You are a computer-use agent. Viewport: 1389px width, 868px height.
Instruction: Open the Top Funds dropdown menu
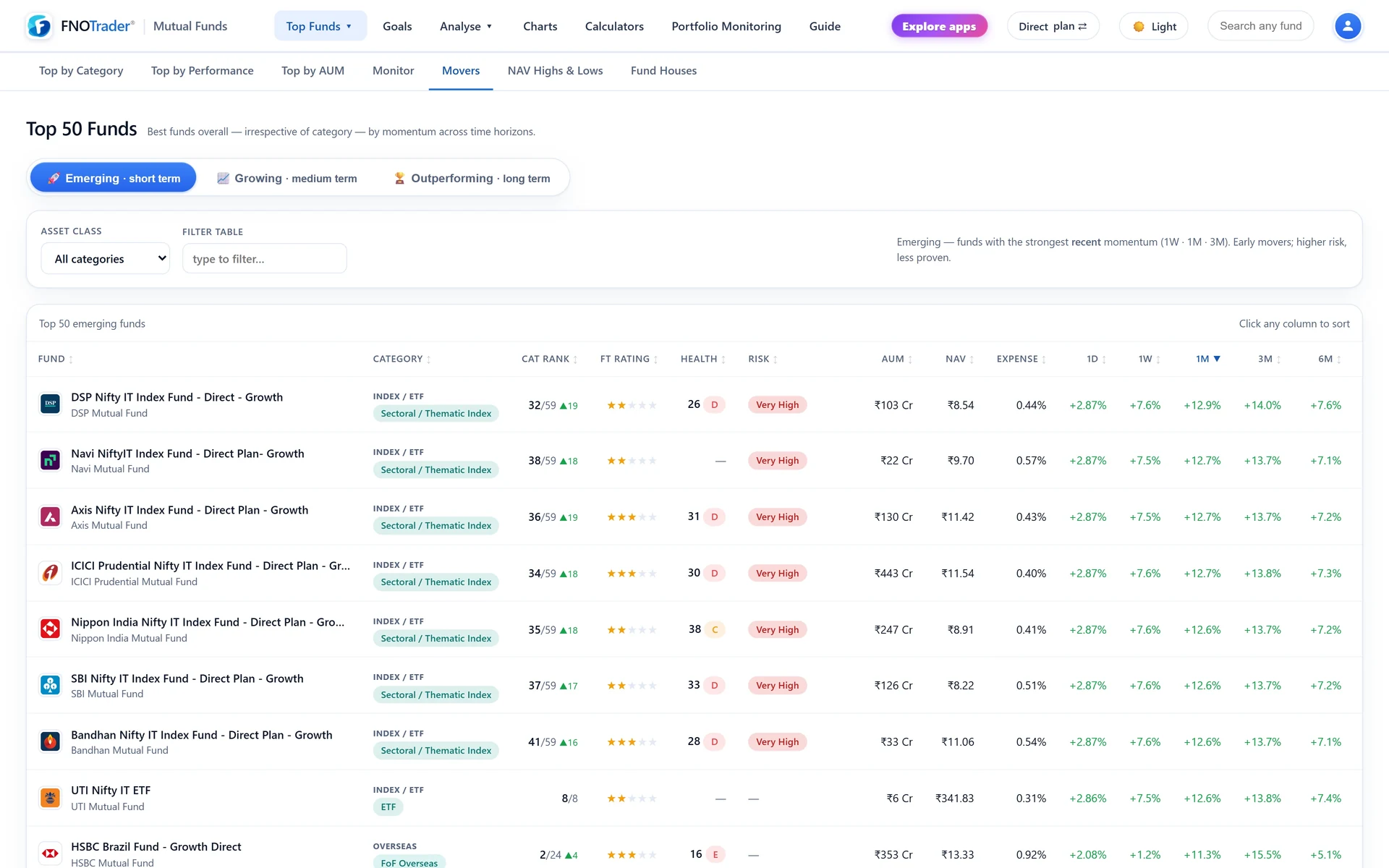point(320,26)
